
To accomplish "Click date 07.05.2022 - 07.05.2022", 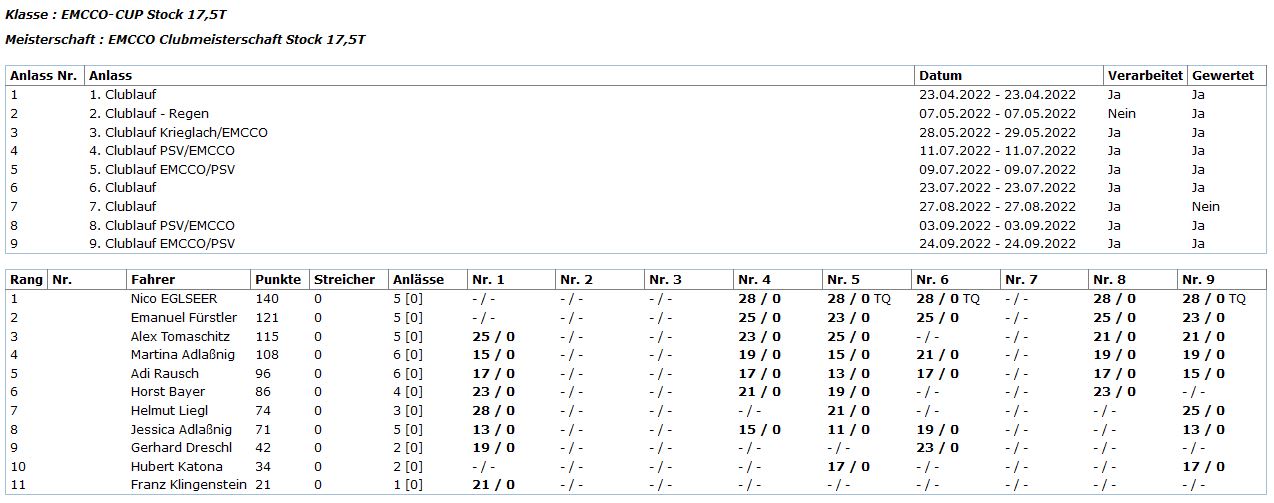I will coord(997,113).
